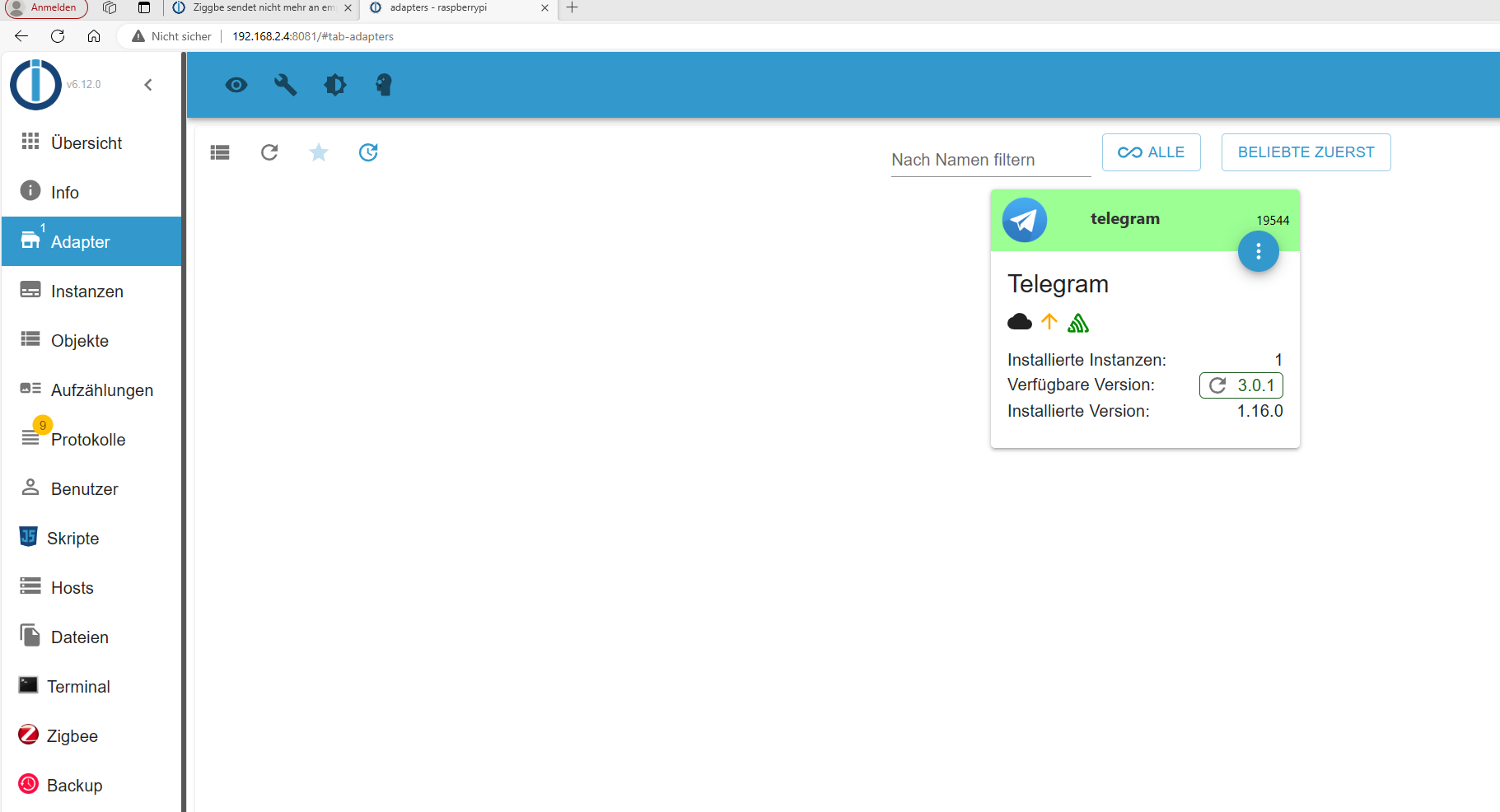
Task: Open the Terminal sidebar item
Action: pyautogui.click(x=91, y=686)
